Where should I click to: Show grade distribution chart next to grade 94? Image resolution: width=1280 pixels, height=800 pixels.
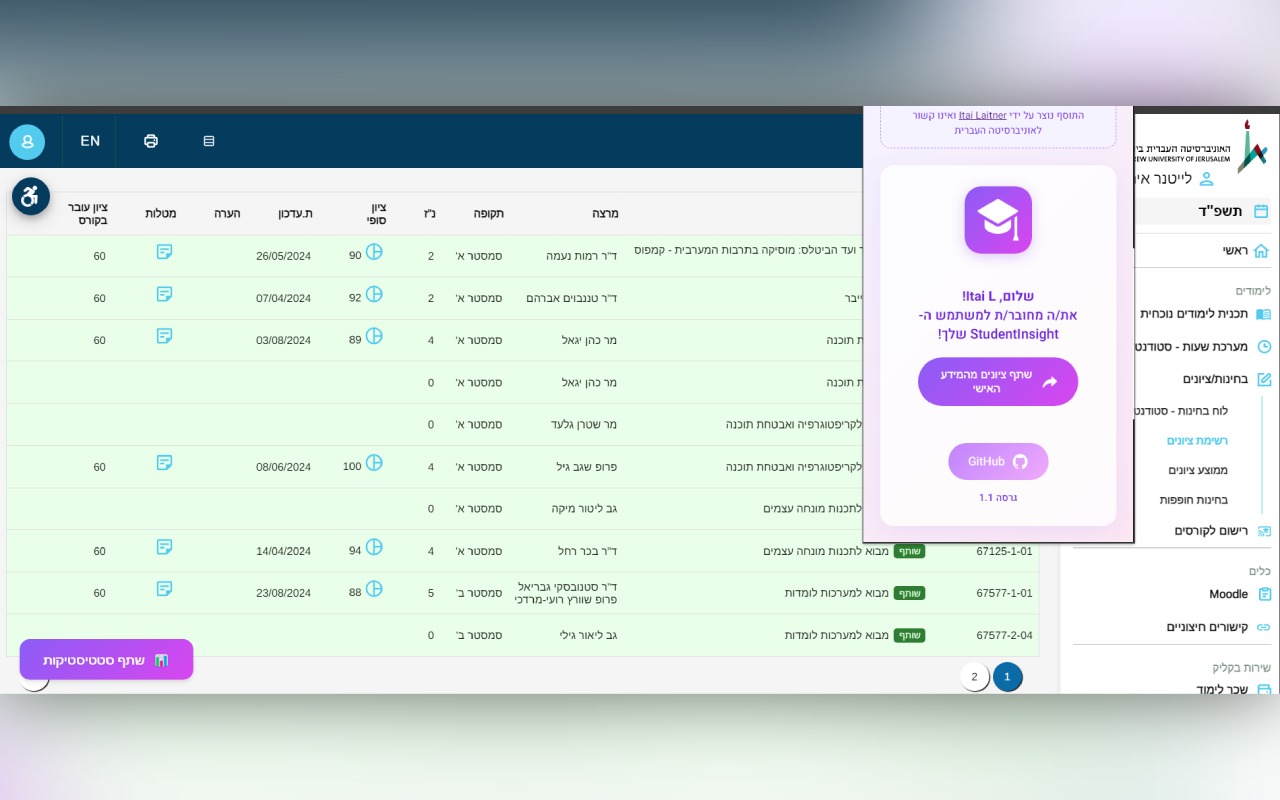pyautogui.click(x=374, y=546)
